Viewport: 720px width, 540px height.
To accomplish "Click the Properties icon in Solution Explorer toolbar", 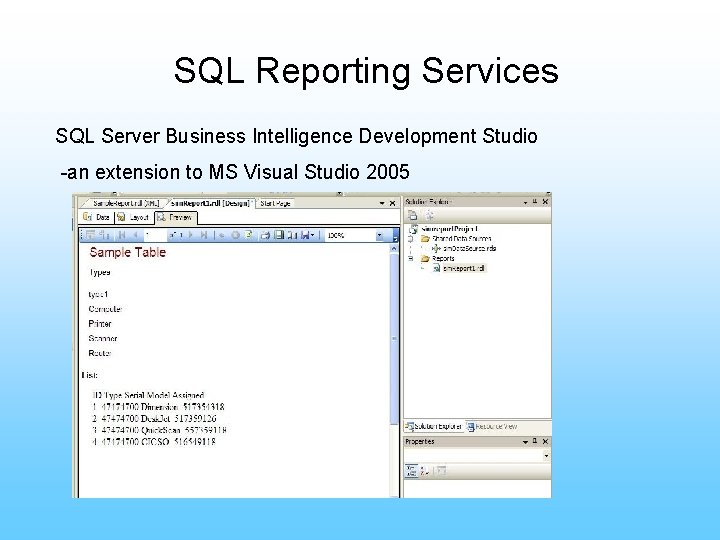I will [x=412, y=215].
